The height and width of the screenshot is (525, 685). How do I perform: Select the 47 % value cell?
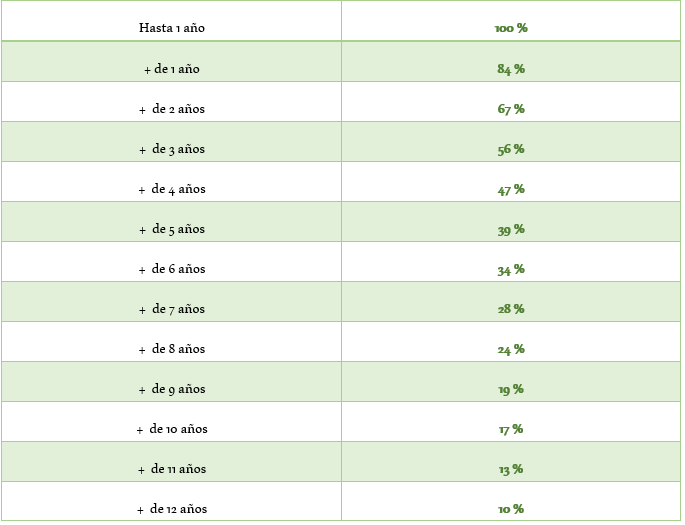[510, 189]
